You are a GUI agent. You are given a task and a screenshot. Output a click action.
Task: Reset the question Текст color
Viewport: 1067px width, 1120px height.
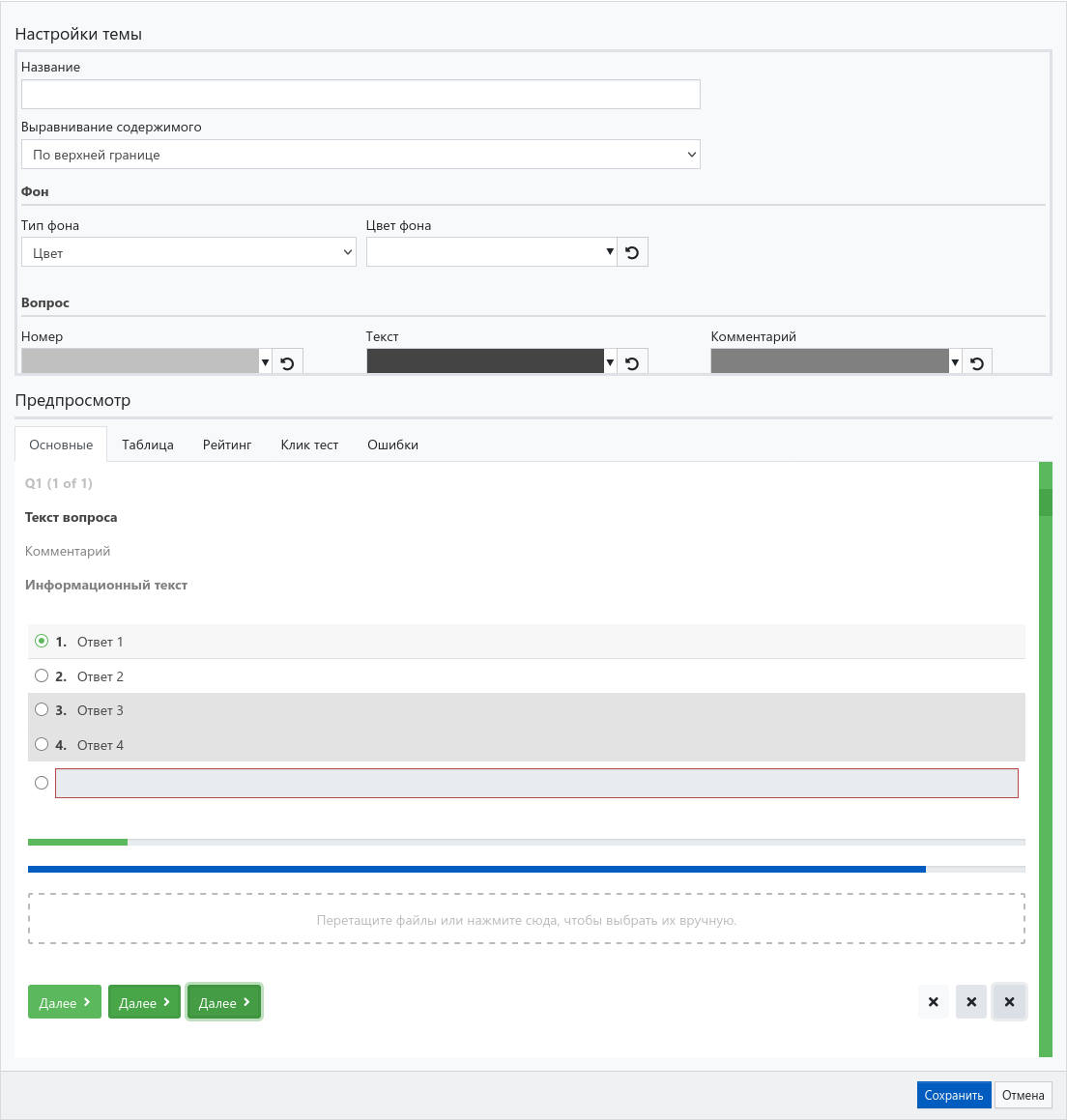(632, 363)
